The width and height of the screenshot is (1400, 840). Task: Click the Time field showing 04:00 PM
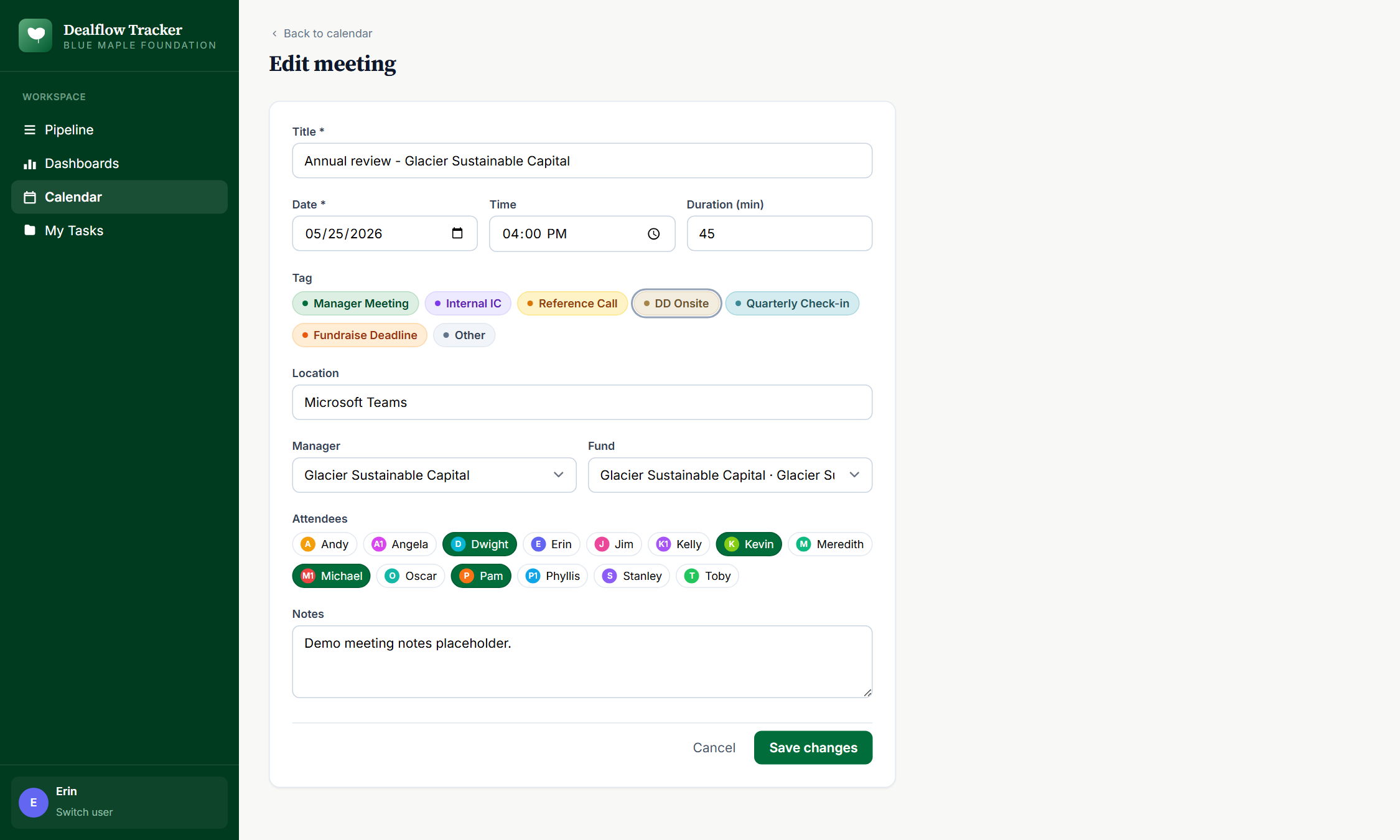582,234
